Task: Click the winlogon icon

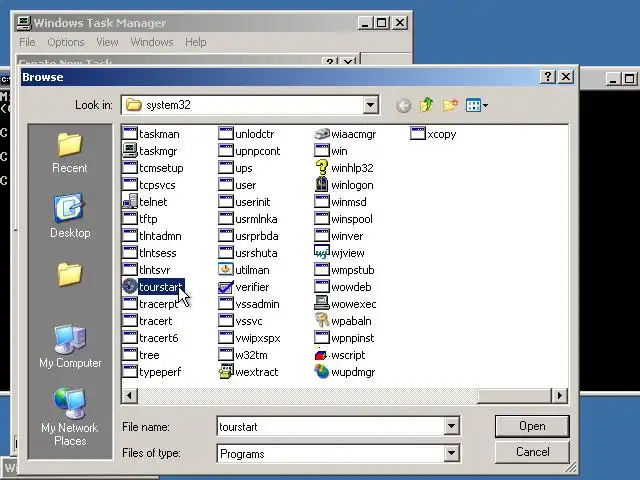Action: point(322,184)
